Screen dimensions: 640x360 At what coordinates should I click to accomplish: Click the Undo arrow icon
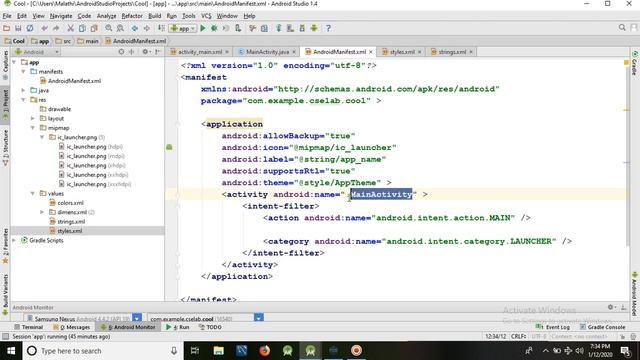click(x=44, y=28)
